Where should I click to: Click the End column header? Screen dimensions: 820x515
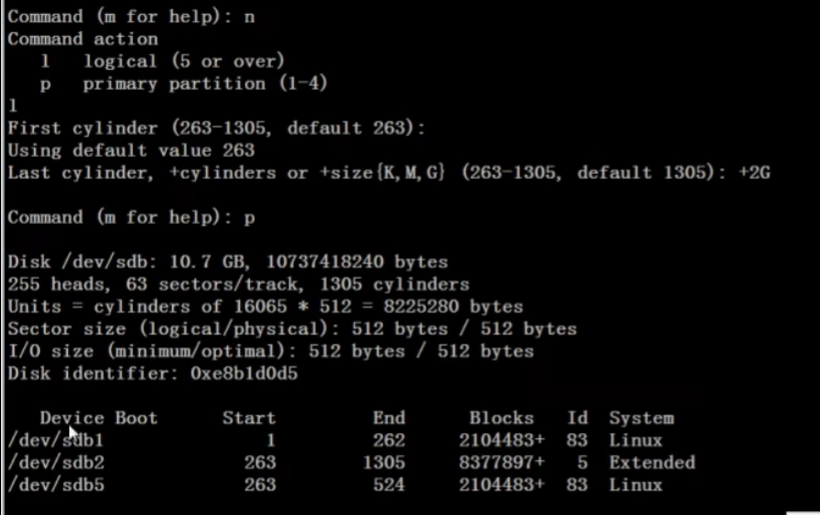click(x=389, y=418)
